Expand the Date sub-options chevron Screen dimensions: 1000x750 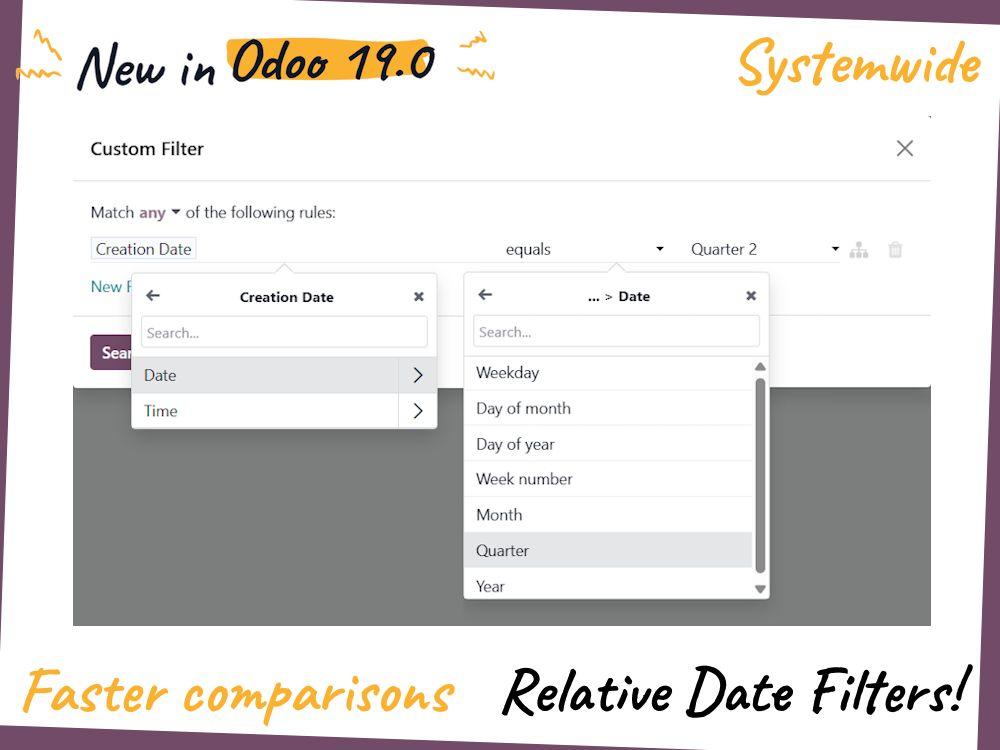(x=418, y=375)
